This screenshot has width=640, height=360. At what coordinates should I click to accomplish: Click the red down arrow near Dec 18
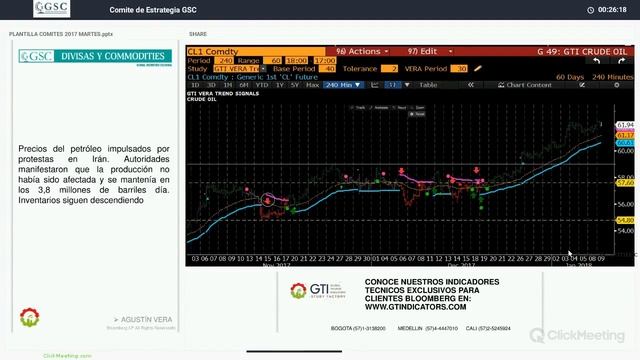click(x=476, y=170)
